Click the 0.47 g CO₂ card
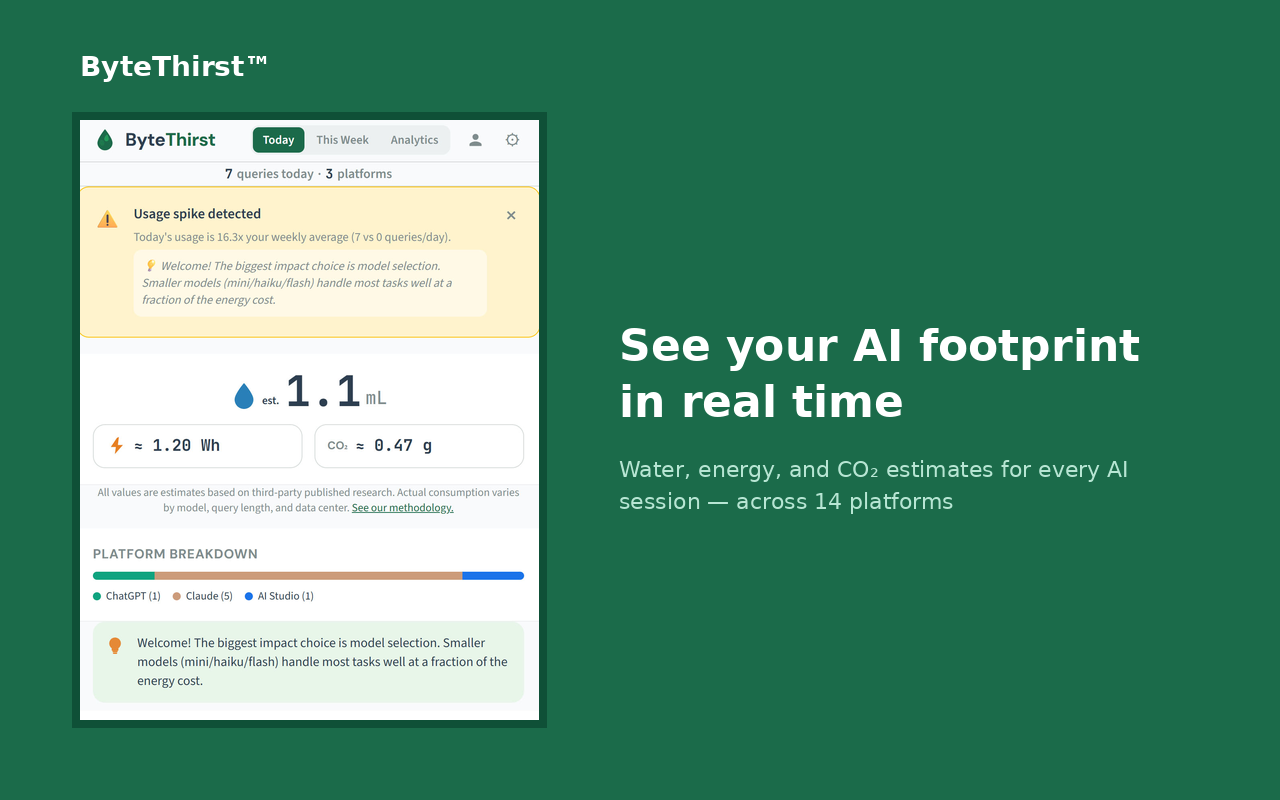Viewport: 1280px width, 800px height. coord(419,446)
